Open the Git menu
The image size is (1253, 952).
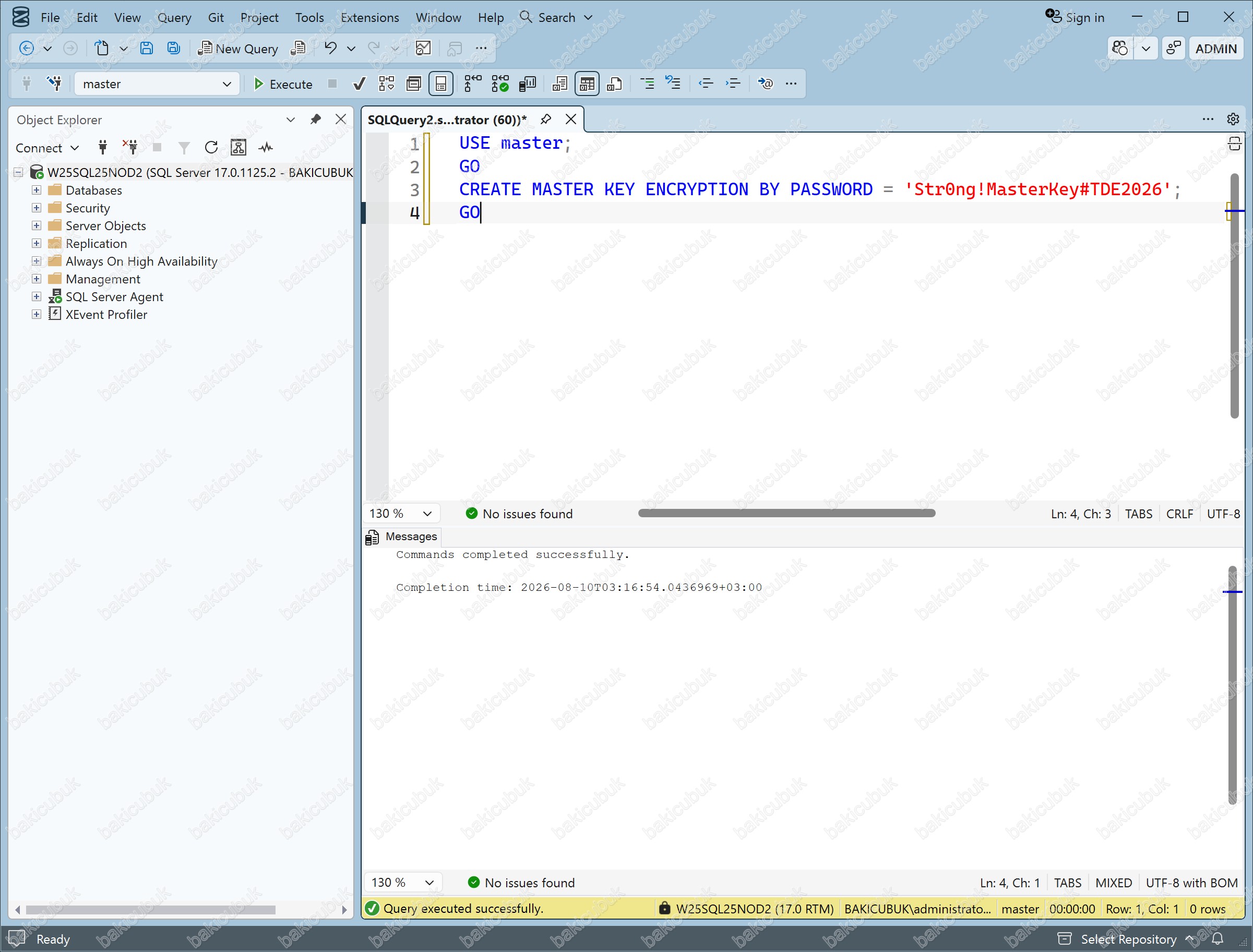(x=215, y=18)
